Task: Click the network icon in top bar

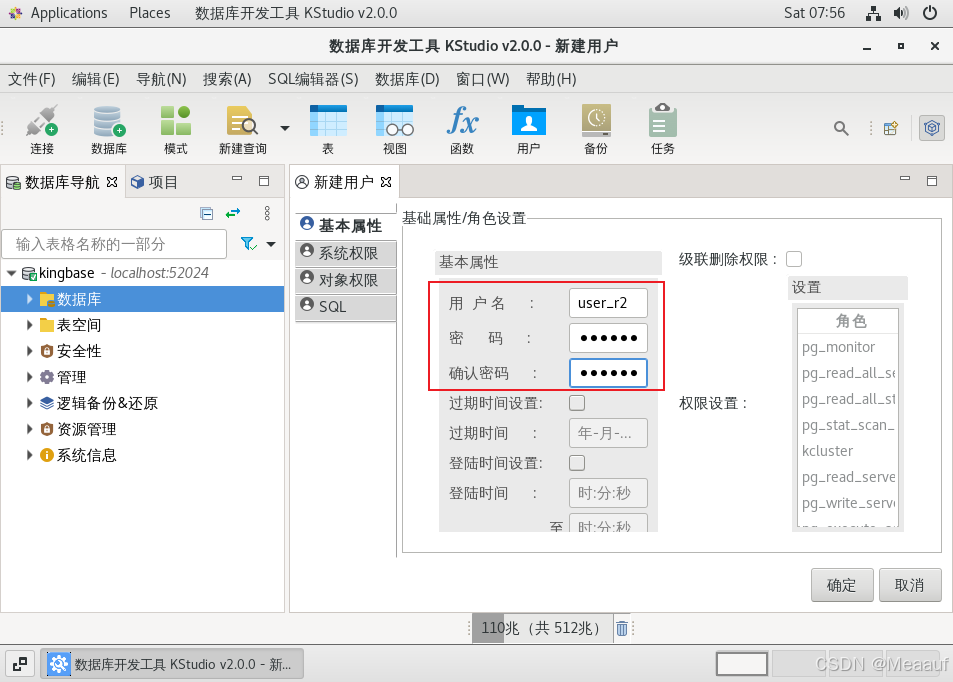Action: tap(873, 13)
